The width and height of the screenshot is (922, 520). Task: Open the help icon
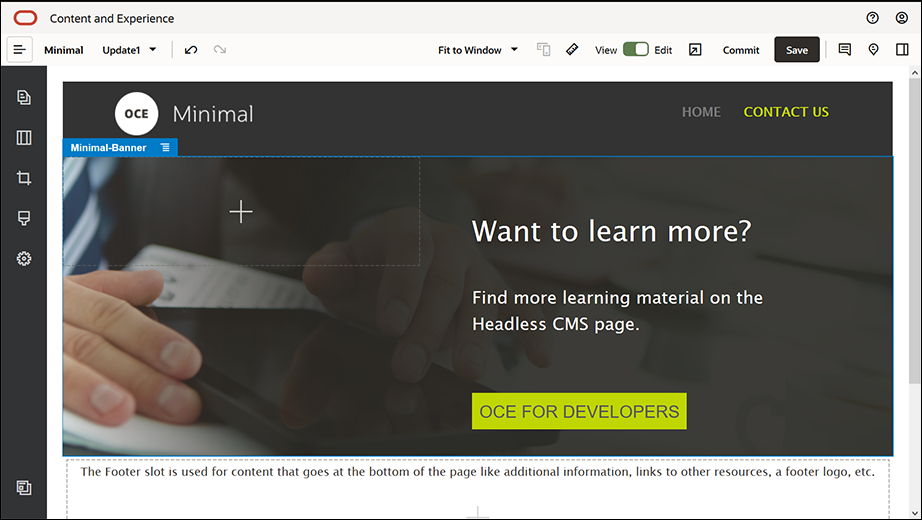[x=873, y=18]
